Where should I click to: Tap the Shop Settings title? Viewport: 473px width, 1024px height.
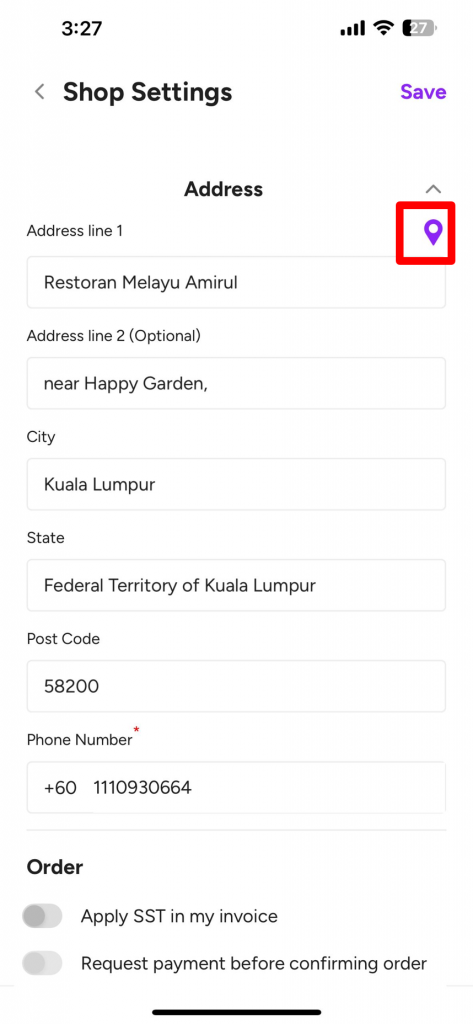[x=148, y=92]
